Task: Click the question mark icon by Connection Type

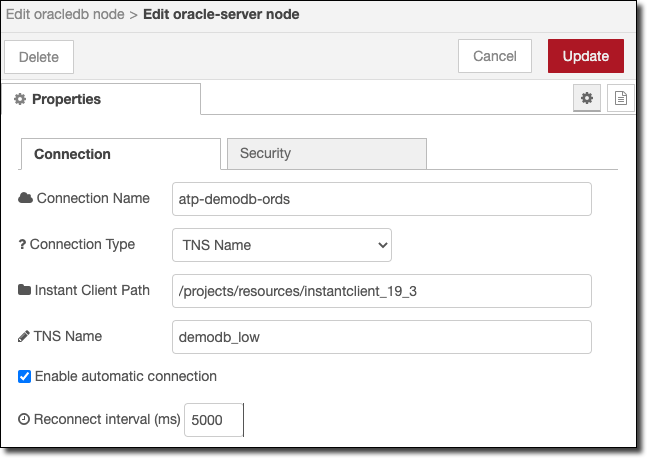Action: [22, 244]
